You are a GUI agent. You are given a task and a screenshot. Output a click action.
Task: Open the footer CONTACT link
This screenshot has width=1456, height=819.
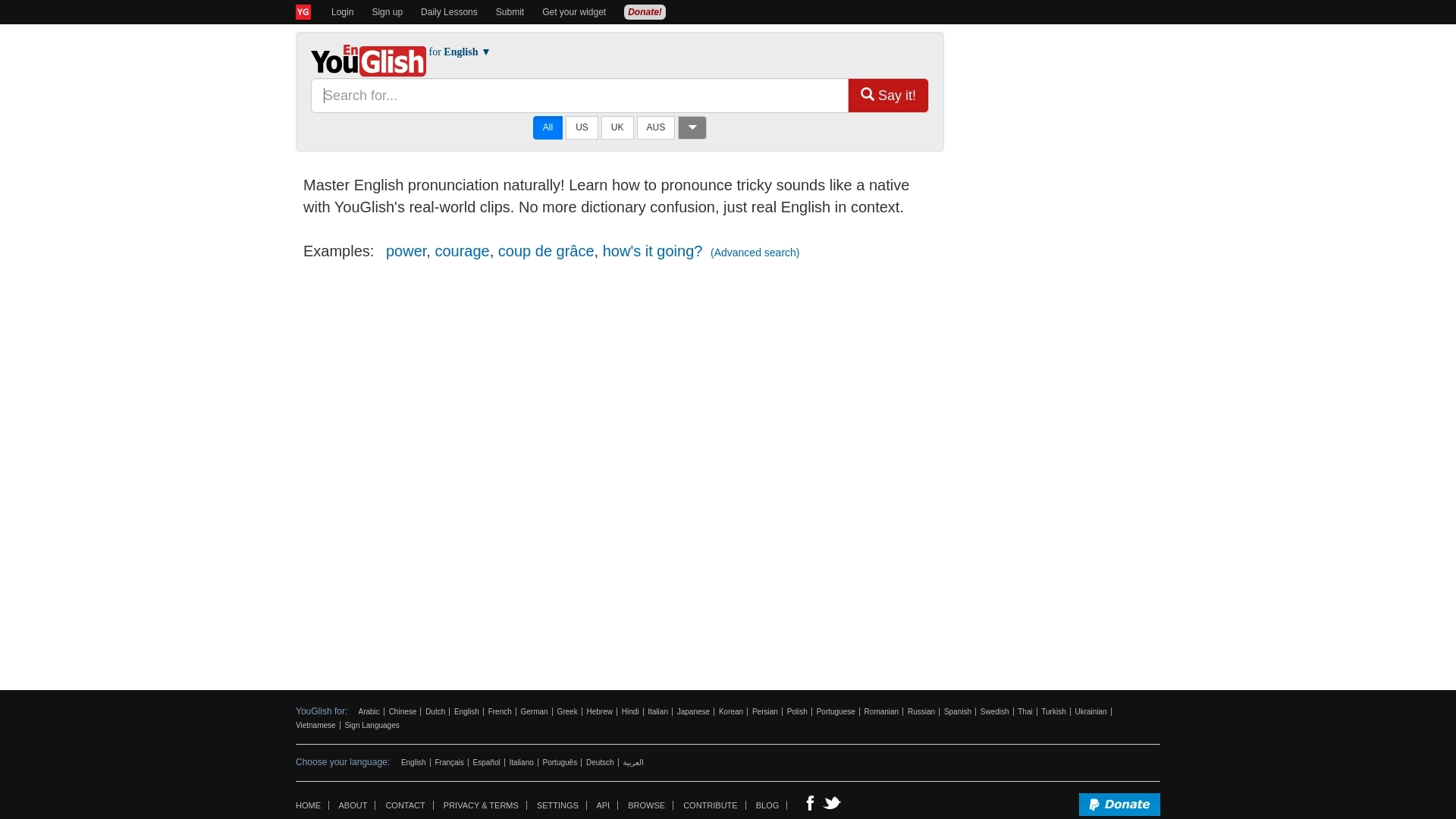coord(405,805)
